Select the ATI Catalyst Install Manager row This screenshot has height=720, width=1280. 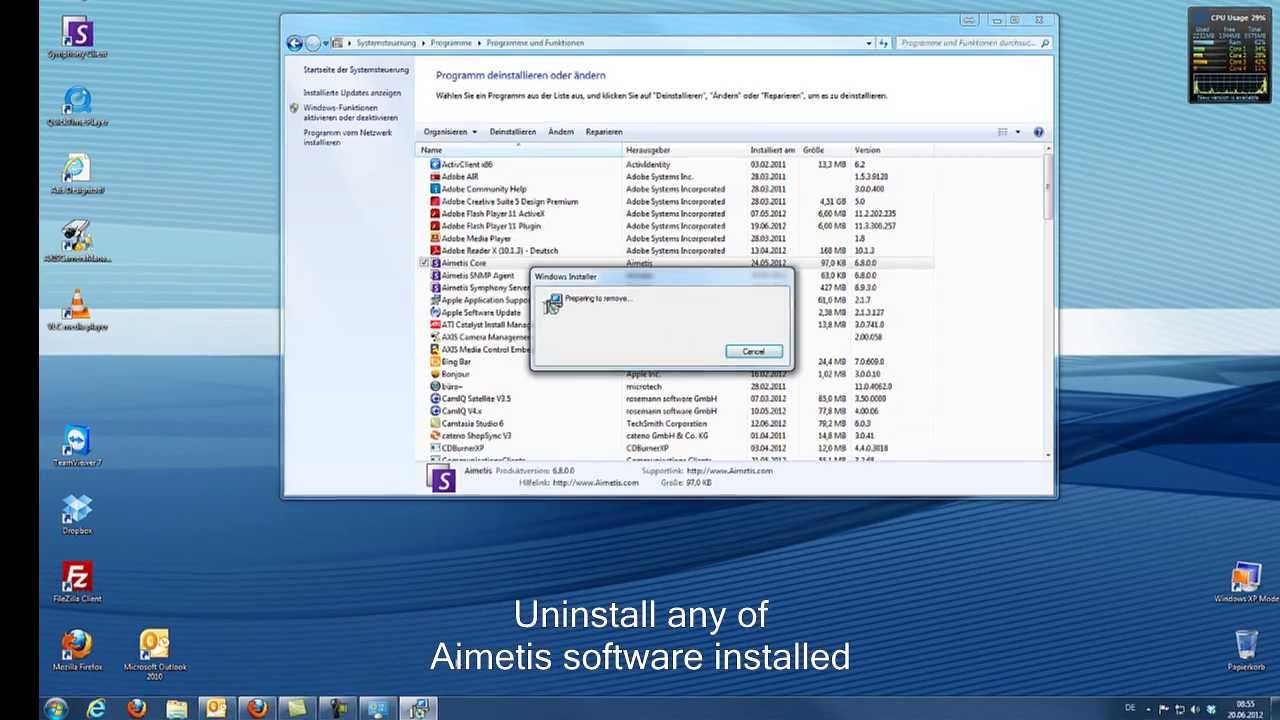675,325
